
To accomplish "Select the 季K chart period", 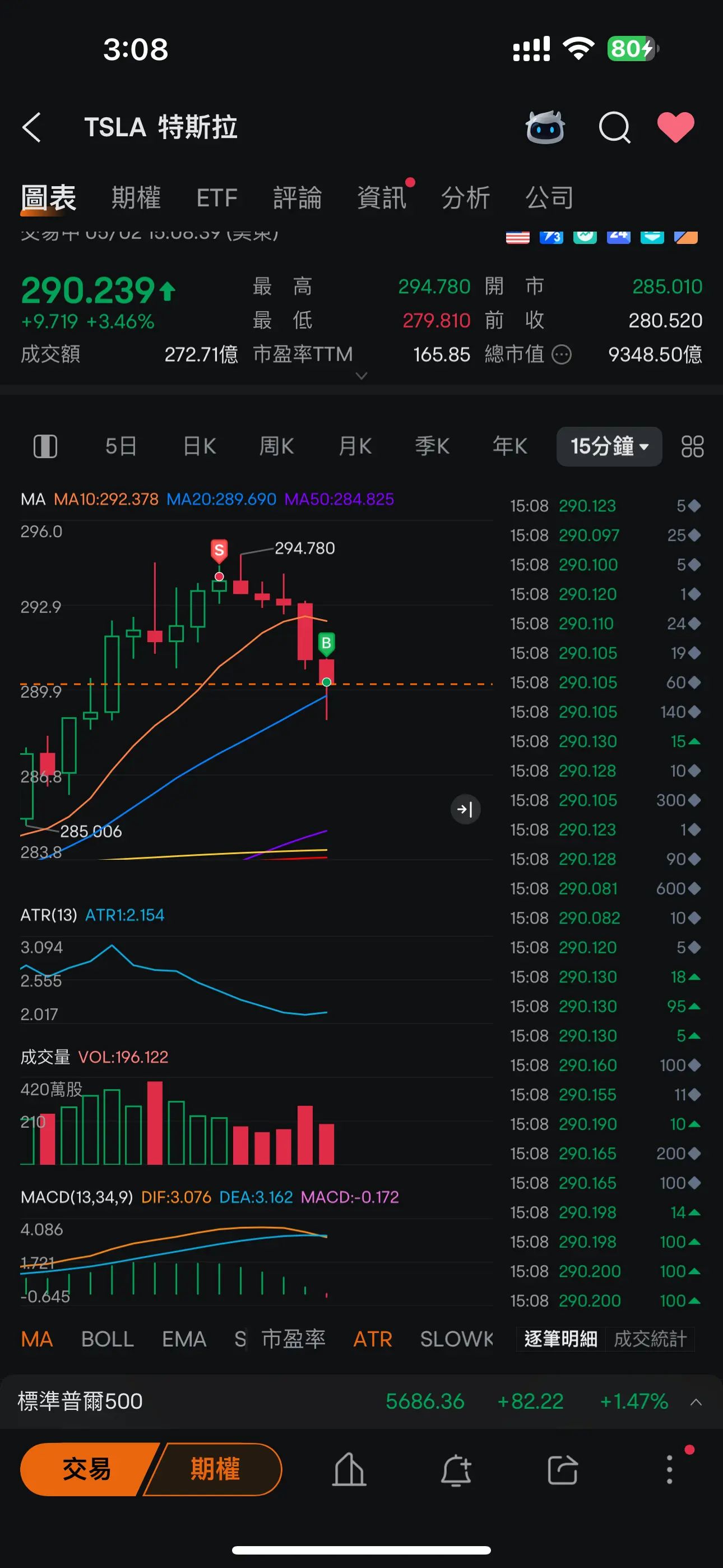I will [432, 446].
